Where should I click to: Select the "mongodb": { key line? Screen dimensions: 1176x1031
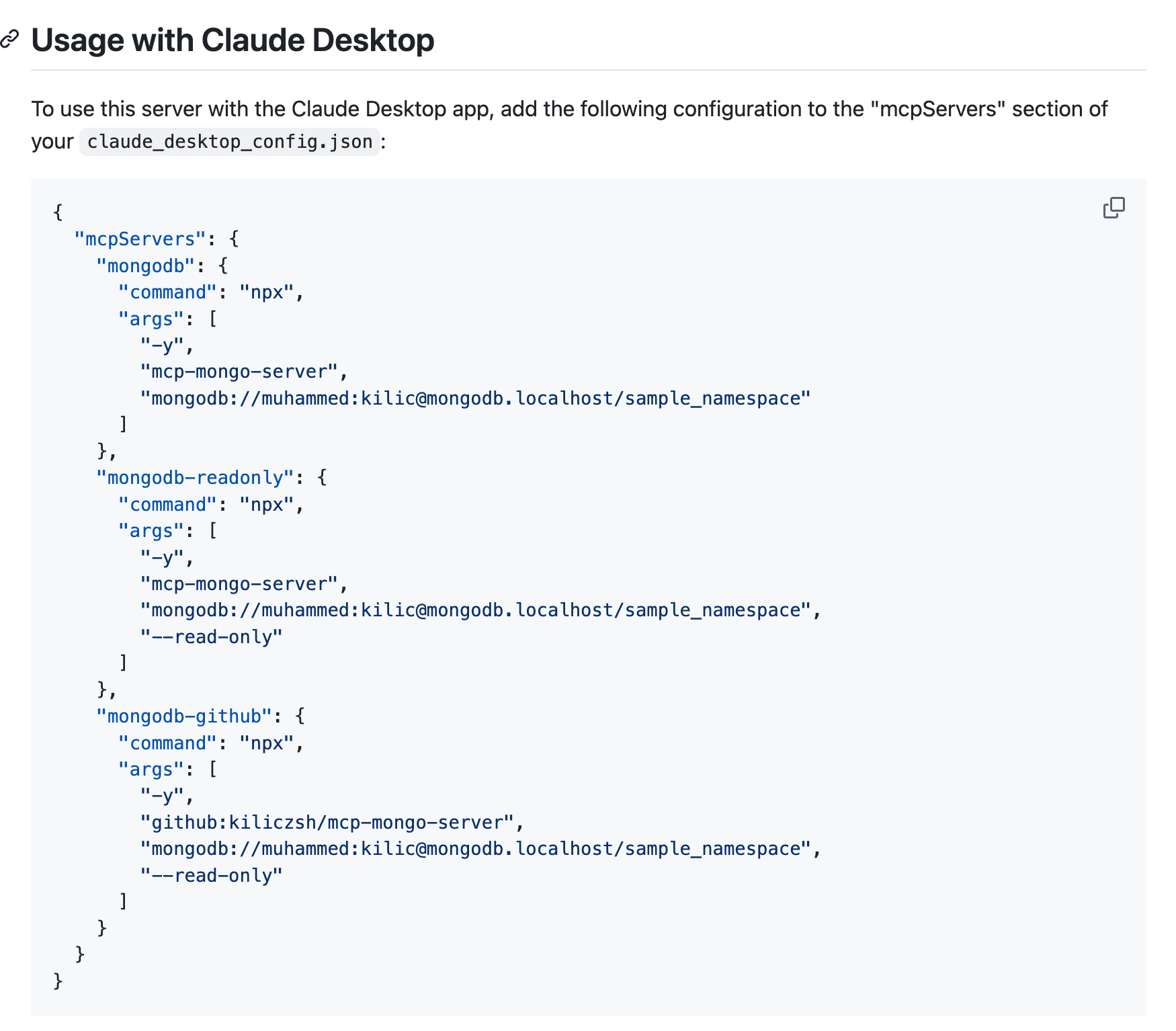coord(162,266)
